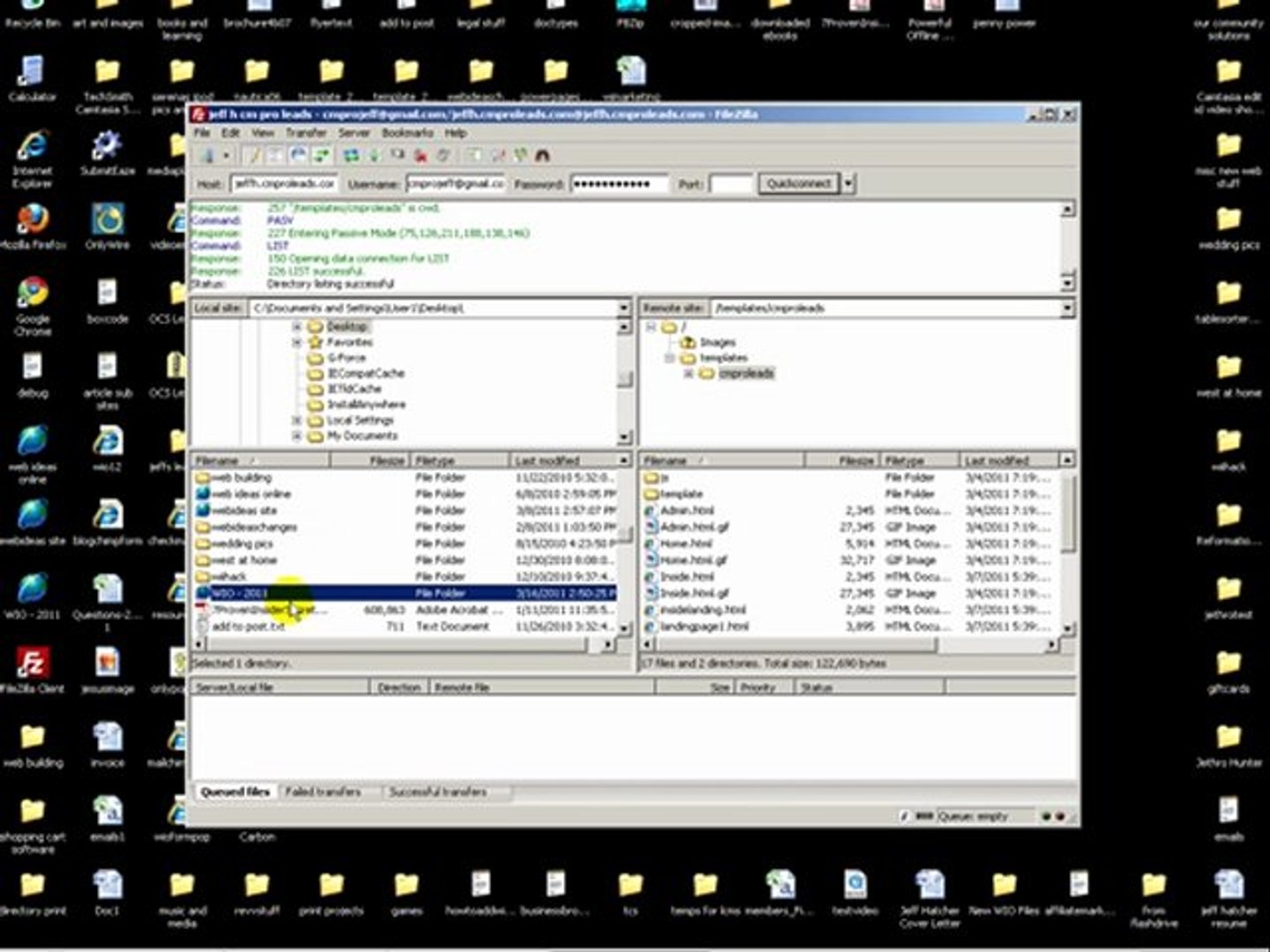The height and width of the screenshot is (952, 1270).
Task: Open the Site Manager toolbar icon
Action: tap(209, 156)
